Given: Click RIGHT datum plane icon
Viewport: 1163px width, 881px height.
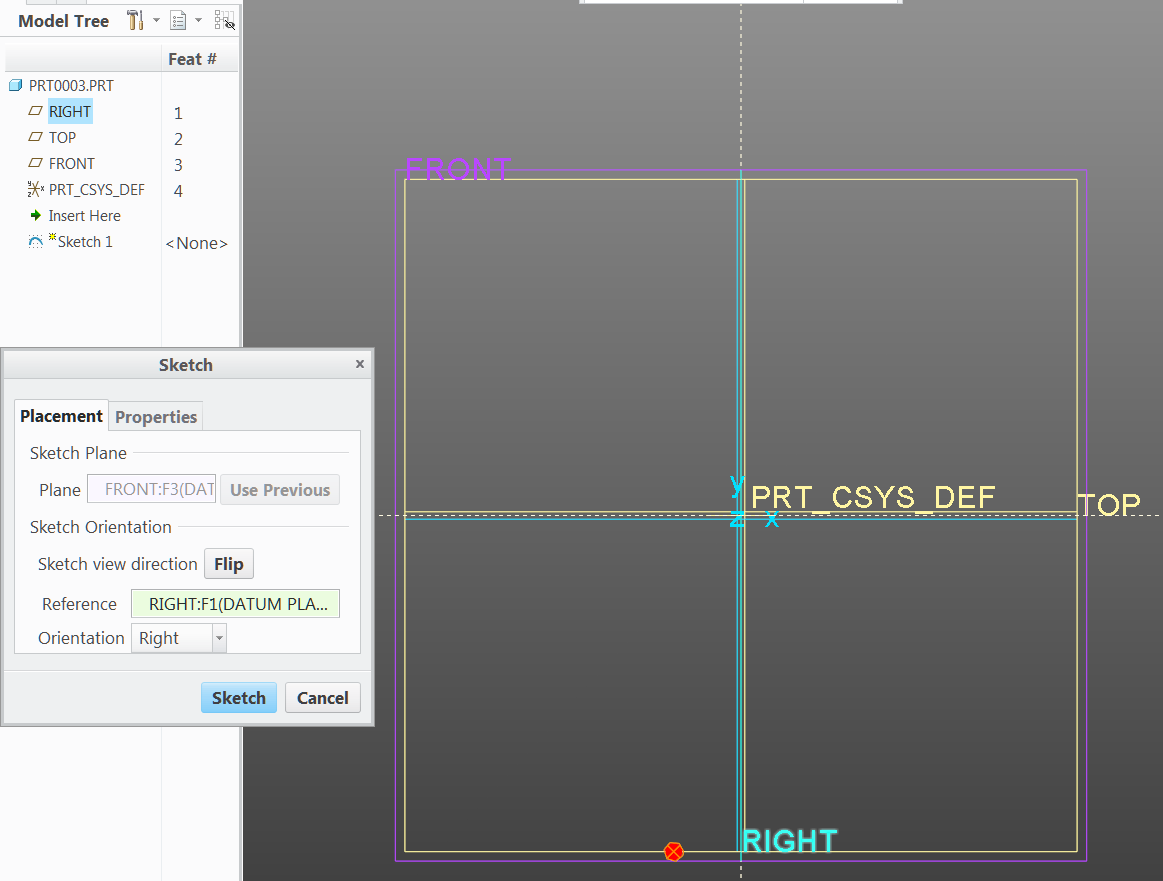Looking at the screenshot, I should [x=36, y=110].
